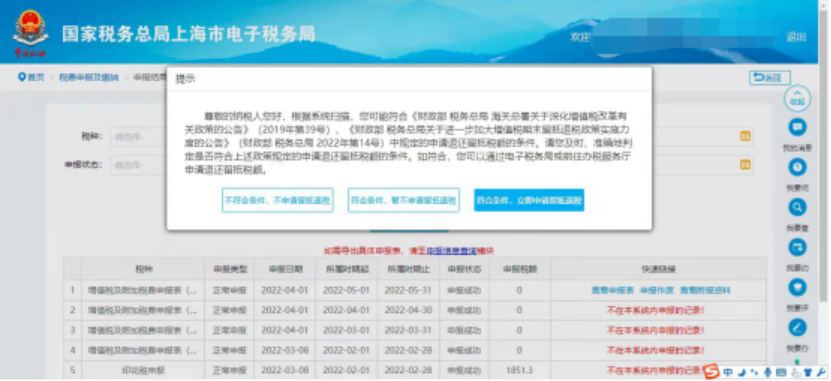Click the 申报类型 column header
The height and width of the screenshot is (381, 831).
[229, 269]
